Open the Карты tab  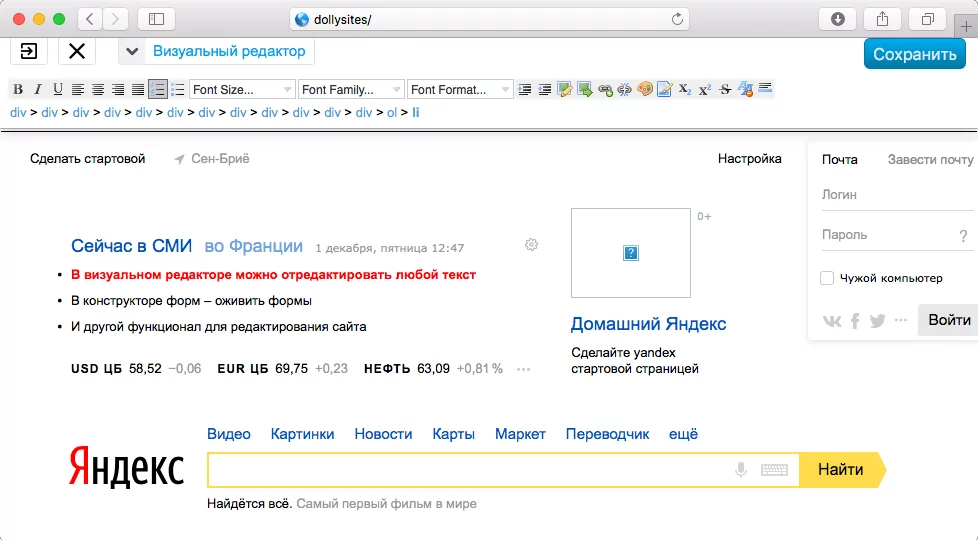click(x=453, y=434)
